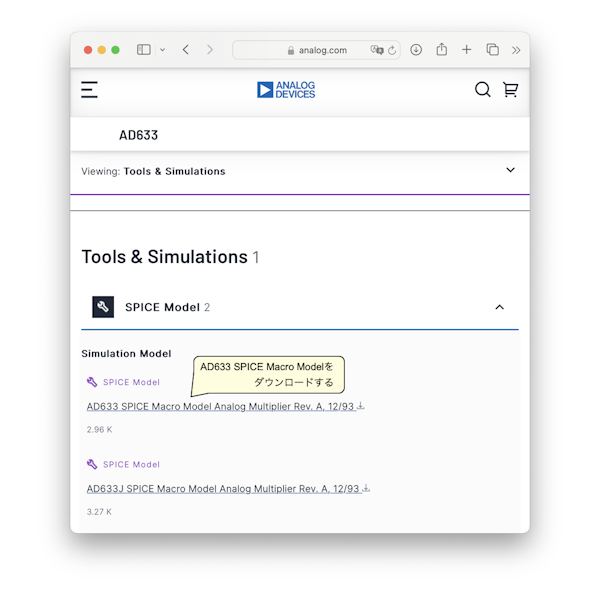Show more toolbar items overflow chevron
The height and width of the screenshot is (590, 600).
pos(516,50)
